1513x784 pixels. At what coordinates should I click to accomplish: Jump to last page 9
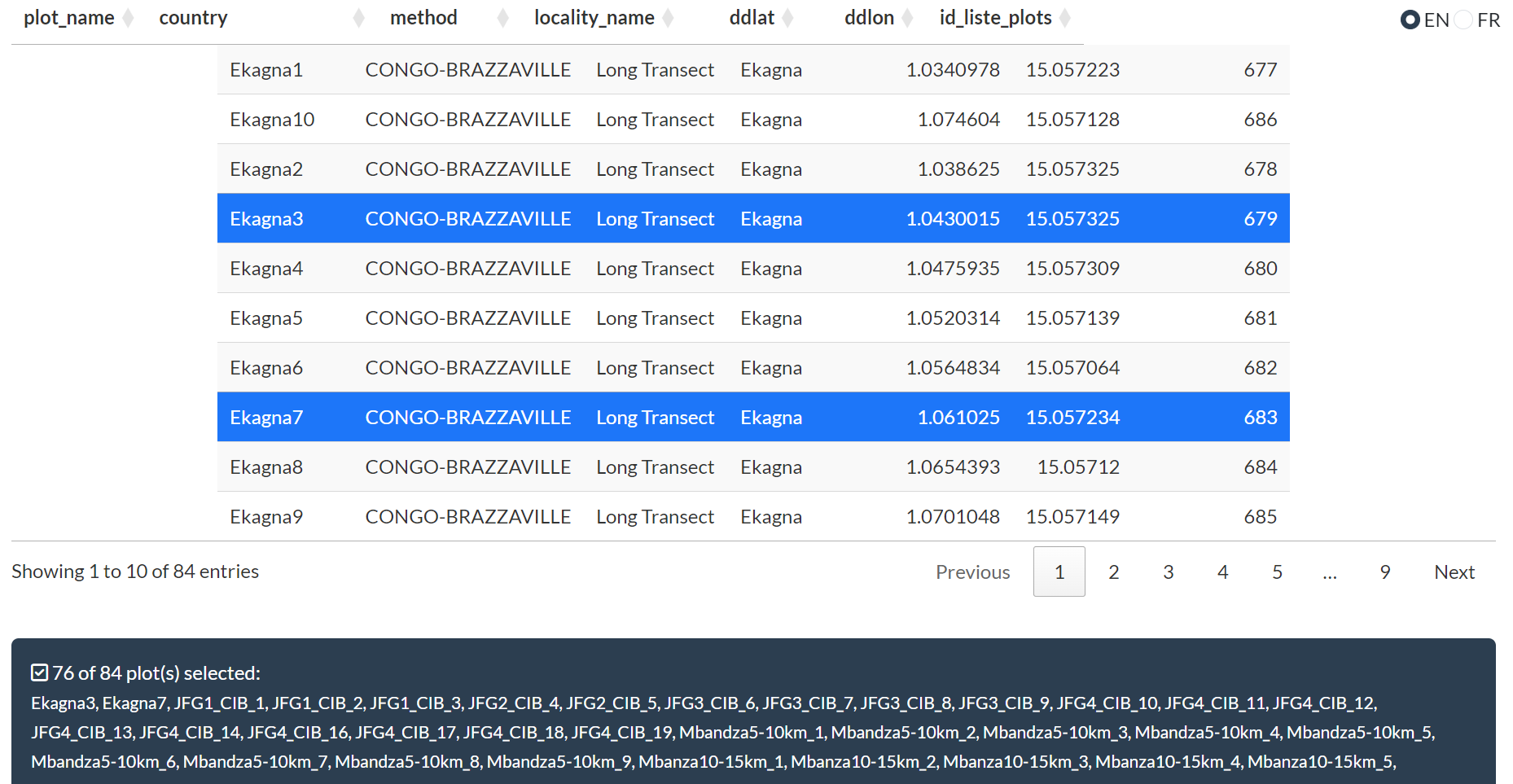tap(1384, 572)
